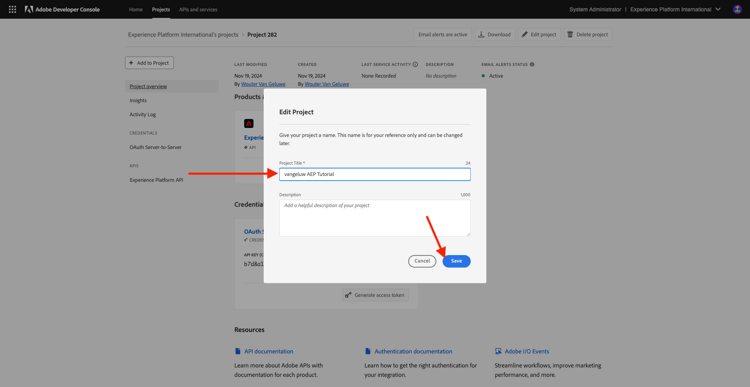Click the Adobe I/O Events icon

point(498,351)
